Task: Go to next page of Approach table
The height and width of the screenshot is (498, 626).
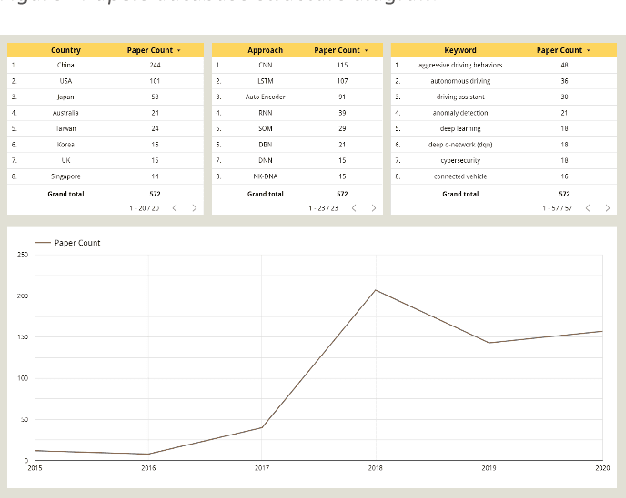Action: (x=374, y=208)
